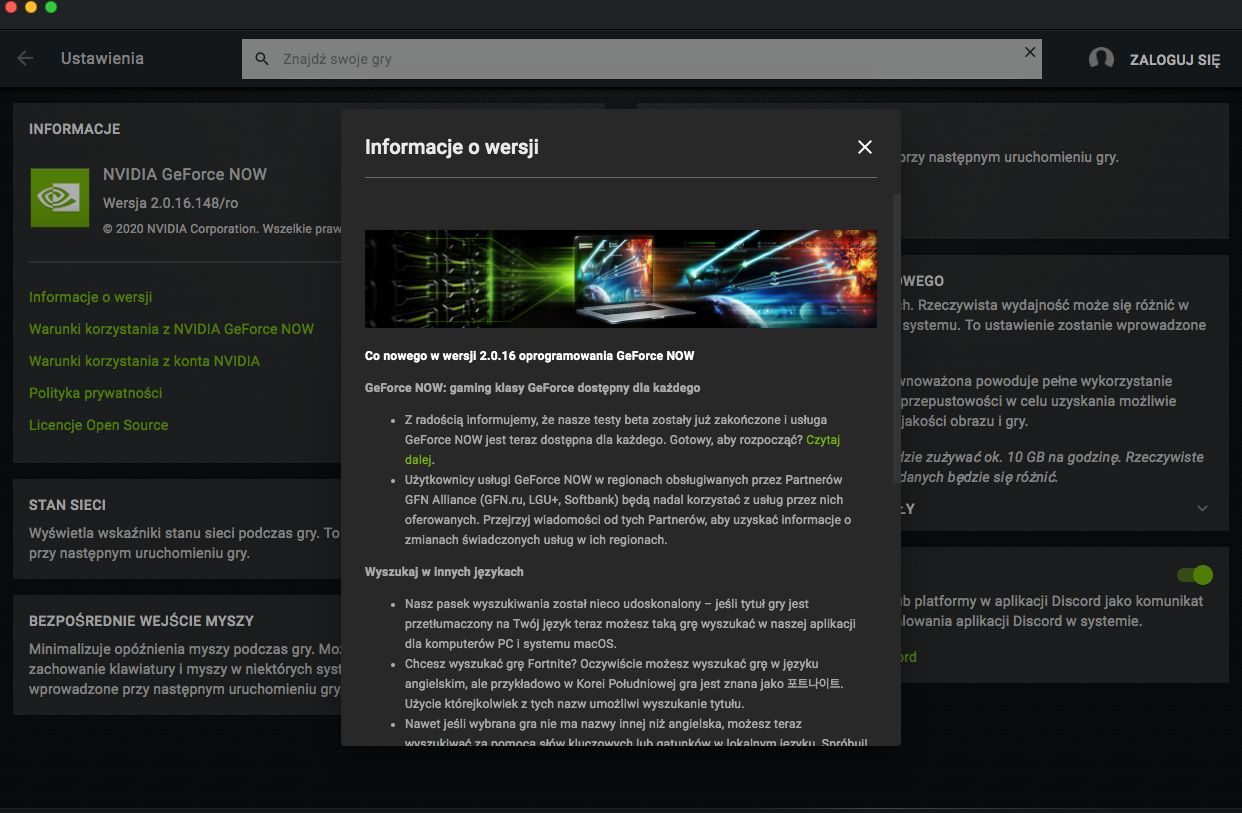
Task: Click BEZPOŚREDNIE WEJŚCIE MYSZY heading
Action: click(141, 621)
